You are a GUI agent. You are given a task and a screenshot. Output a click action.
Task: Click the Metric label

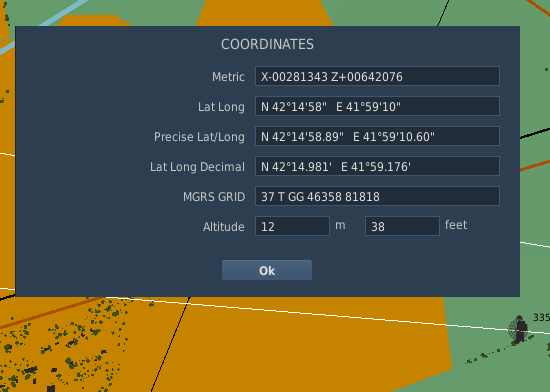click(x=228, y=77)
